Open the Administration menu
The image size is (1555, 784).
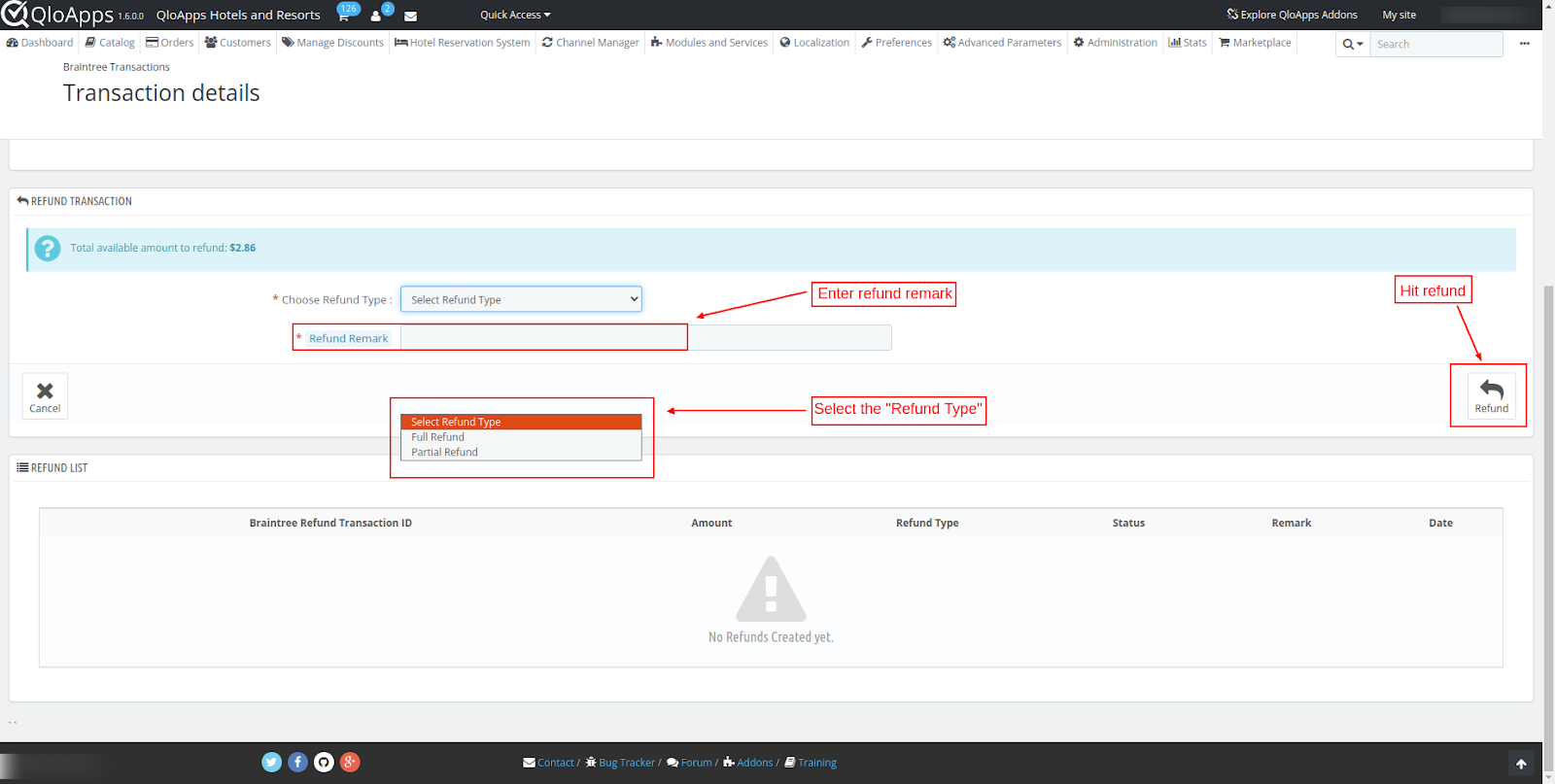click(x=1116, y=43)
